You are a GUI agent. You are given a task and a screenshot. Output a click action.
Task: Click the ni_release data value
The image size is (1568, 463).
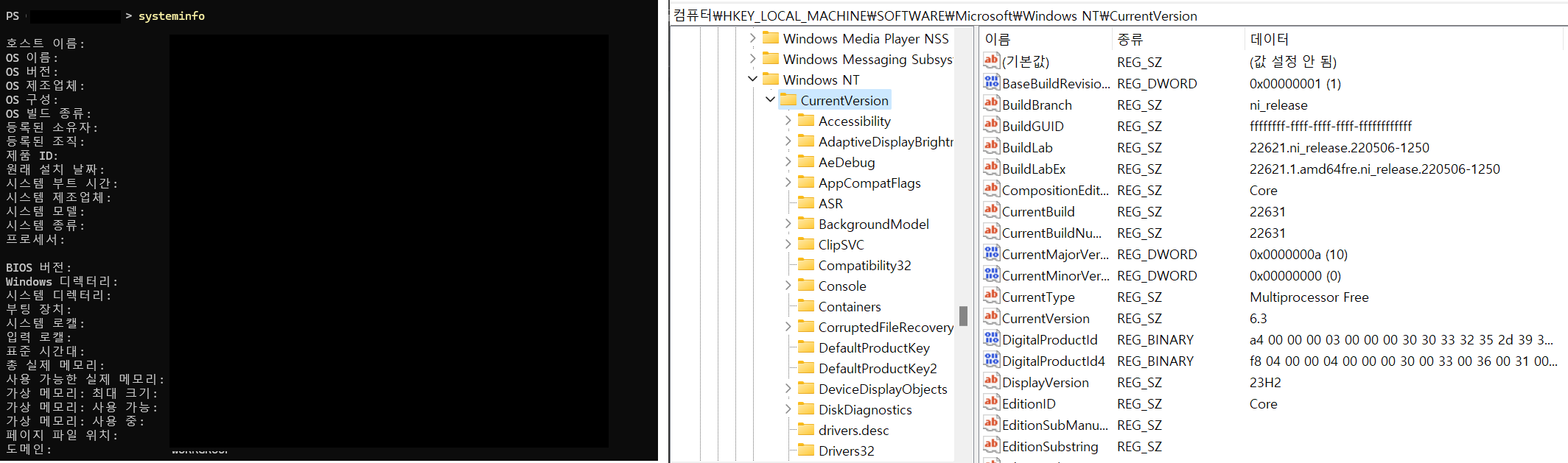pos(1278,105)
